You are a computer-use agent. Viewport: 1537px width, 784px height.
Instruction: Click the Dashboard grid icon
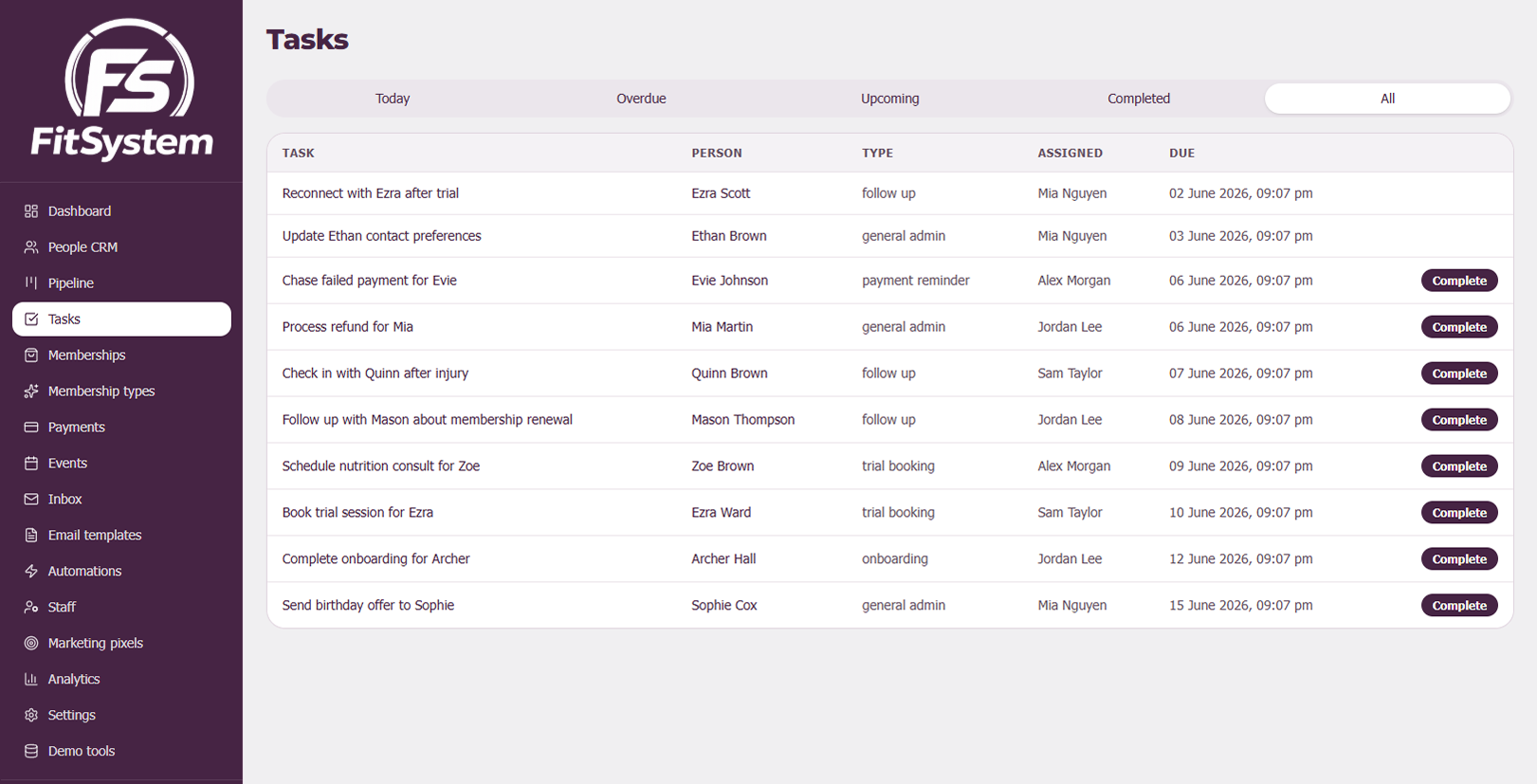(x=31, y=211)
